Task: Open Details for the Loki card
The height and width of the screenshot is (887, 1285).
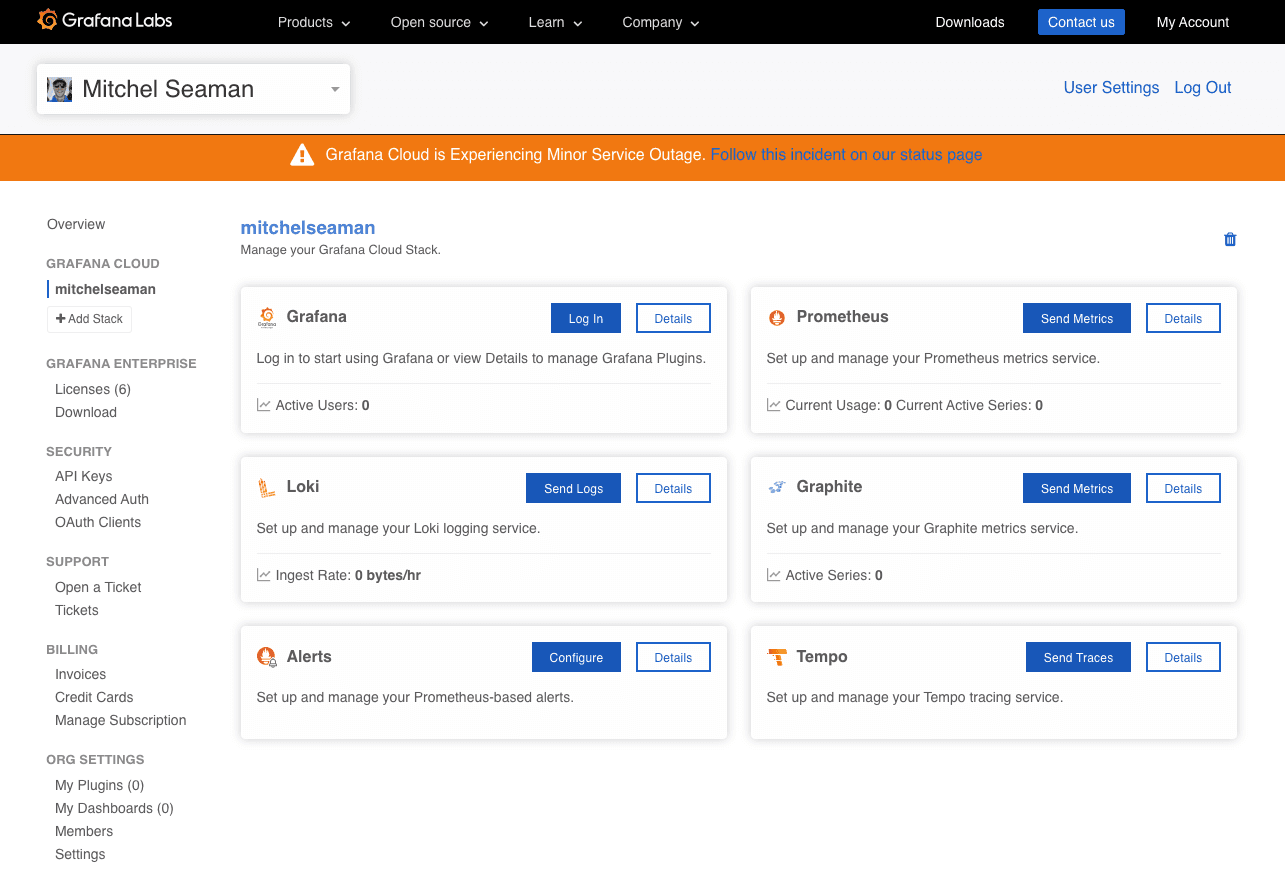Action: pos(673,488)
